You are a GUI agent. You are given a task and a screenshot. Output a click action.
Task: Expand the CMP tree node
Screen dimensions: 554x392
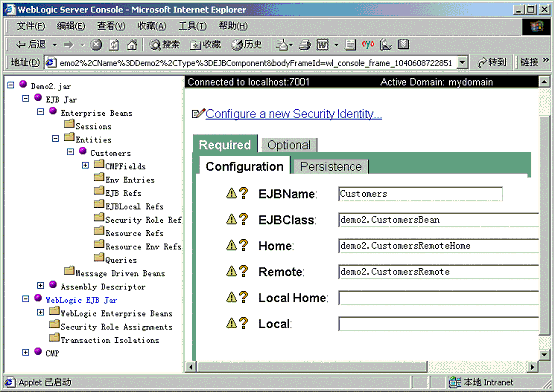click(25, 352)
